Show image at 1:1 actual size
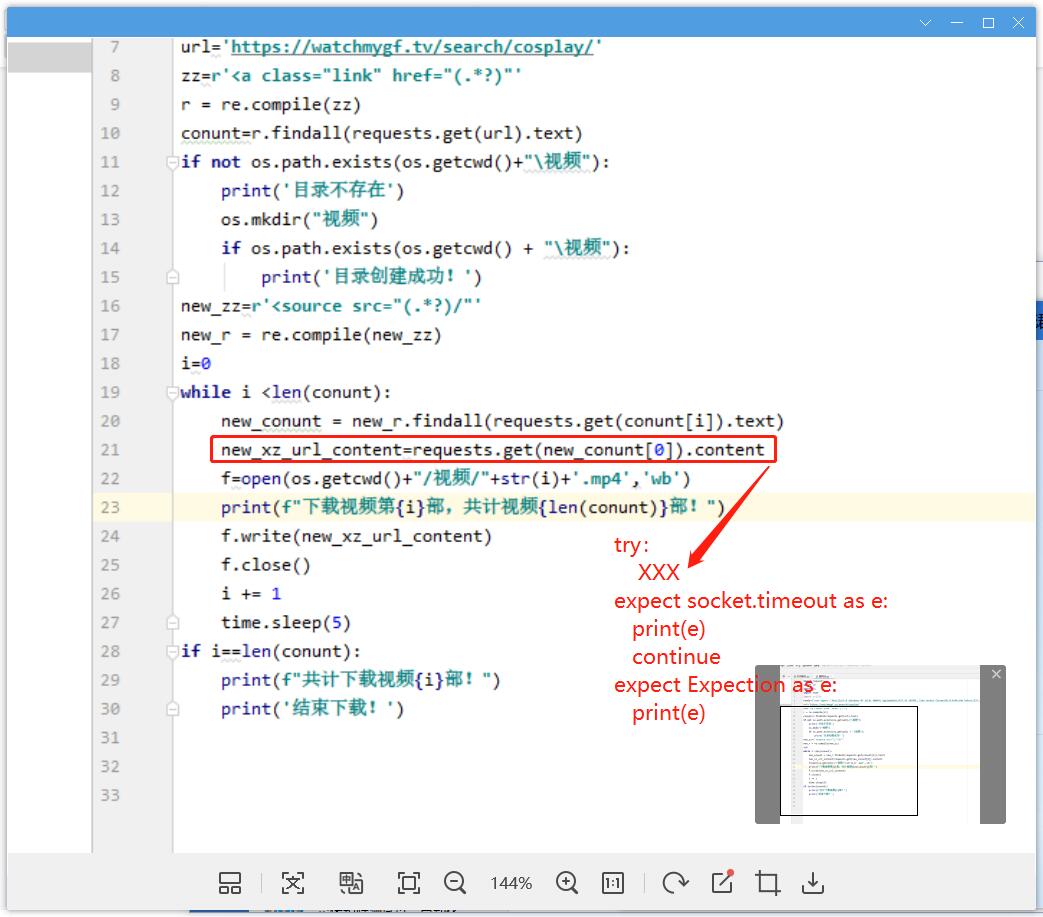 [613, 883]
